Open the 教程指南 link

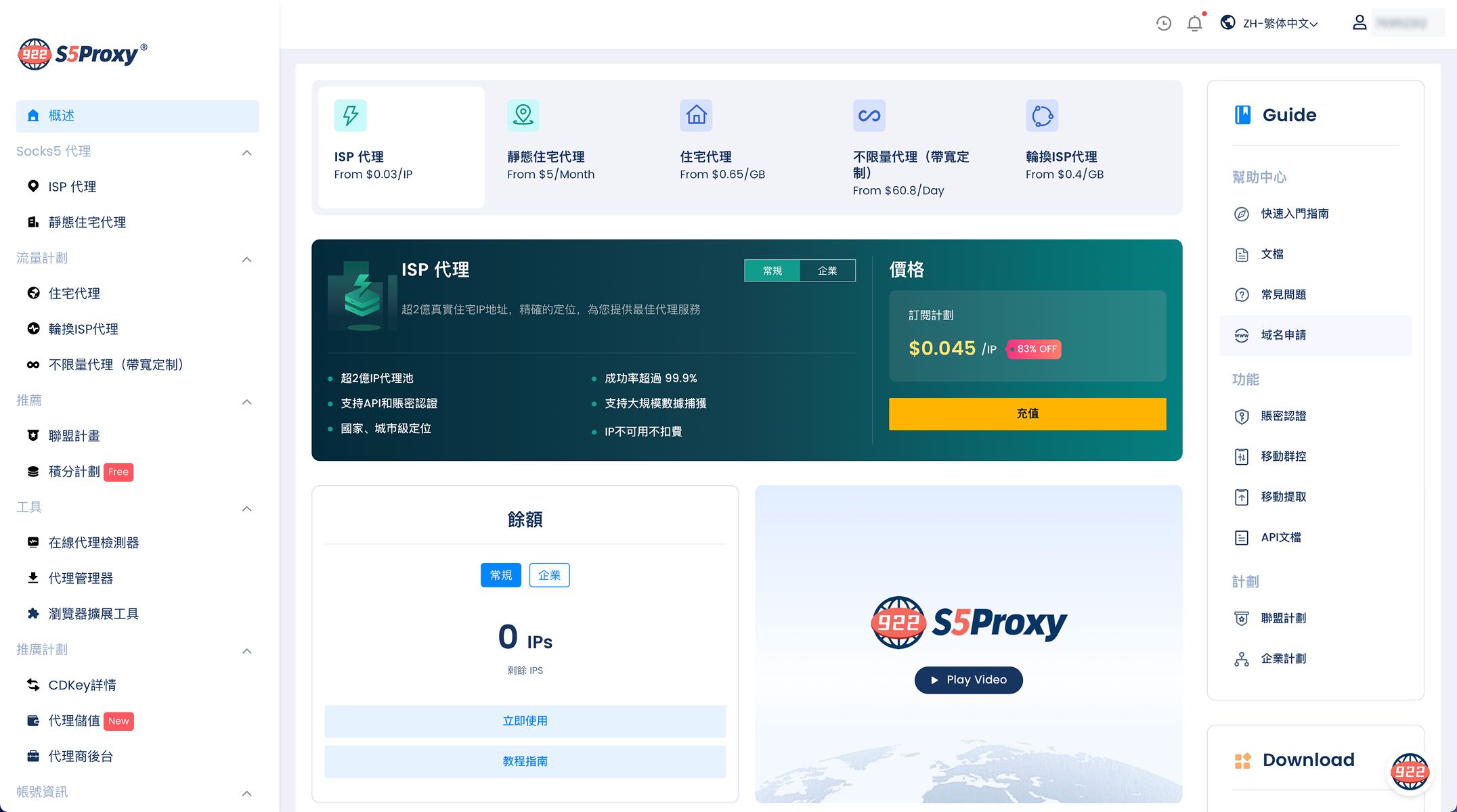[525, 761]
